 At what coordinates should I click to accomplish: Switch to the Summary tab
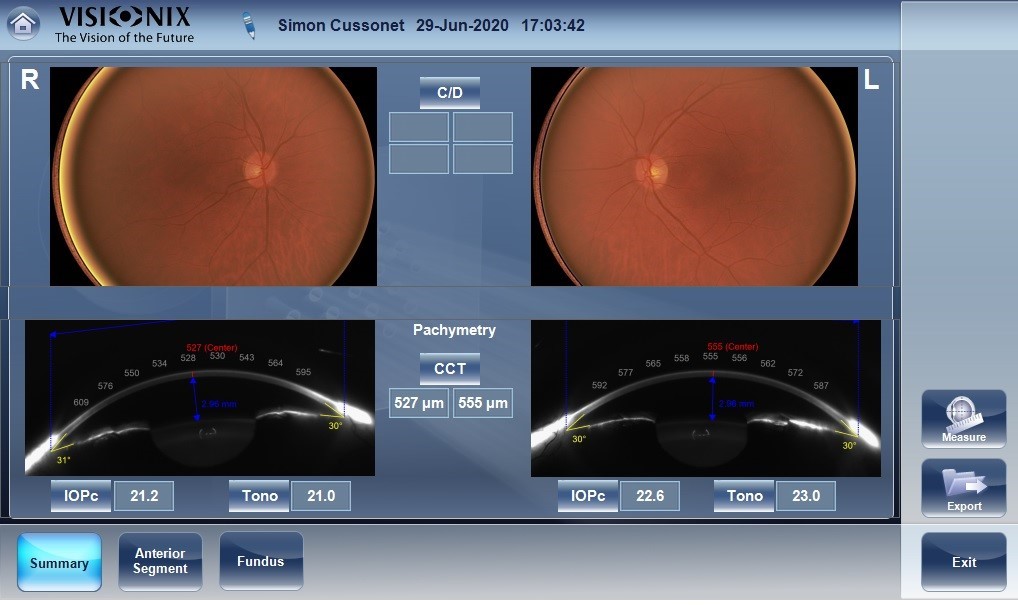click(59, 562)
